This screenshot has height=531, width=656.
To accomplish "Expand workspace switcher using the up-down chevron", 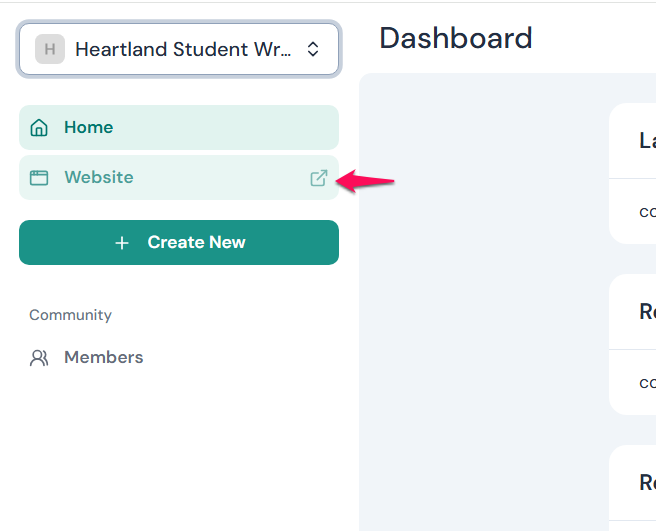I will [x=313, y=49].
